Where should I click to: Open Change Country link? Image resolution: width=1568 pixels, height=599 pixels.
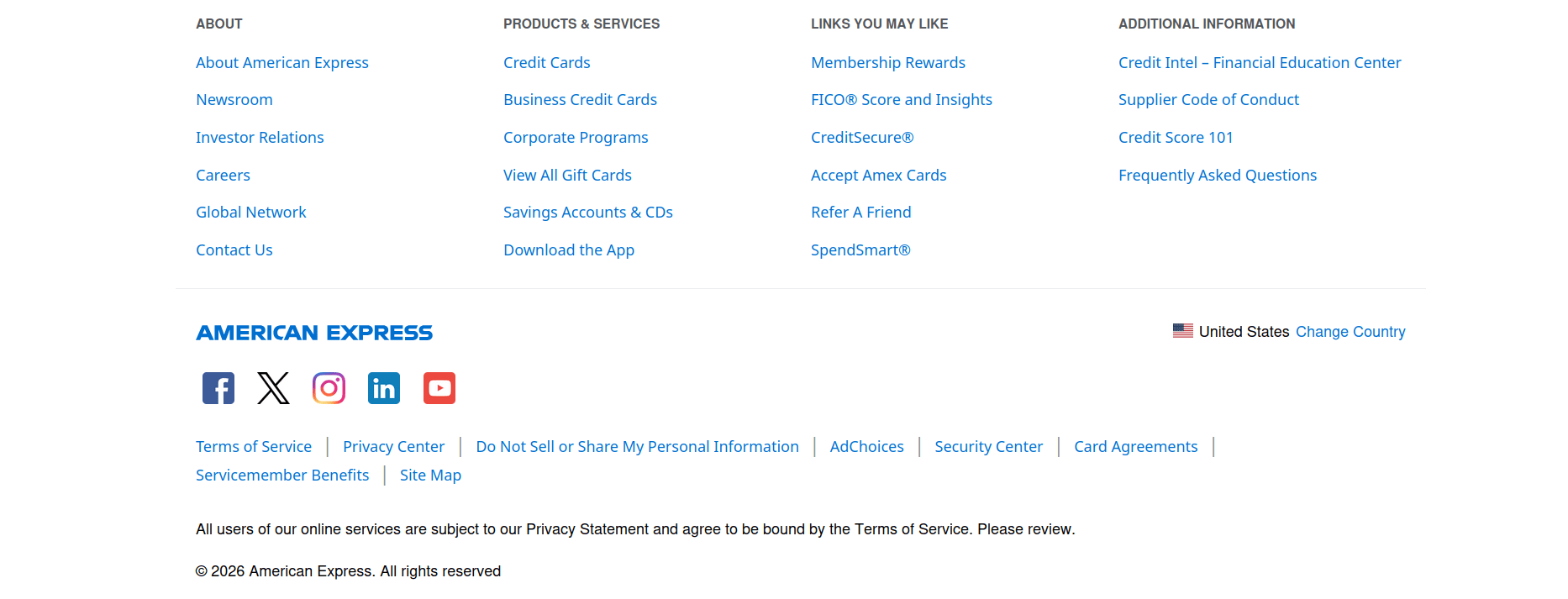pyautogui.click(x=1350, y=332)
